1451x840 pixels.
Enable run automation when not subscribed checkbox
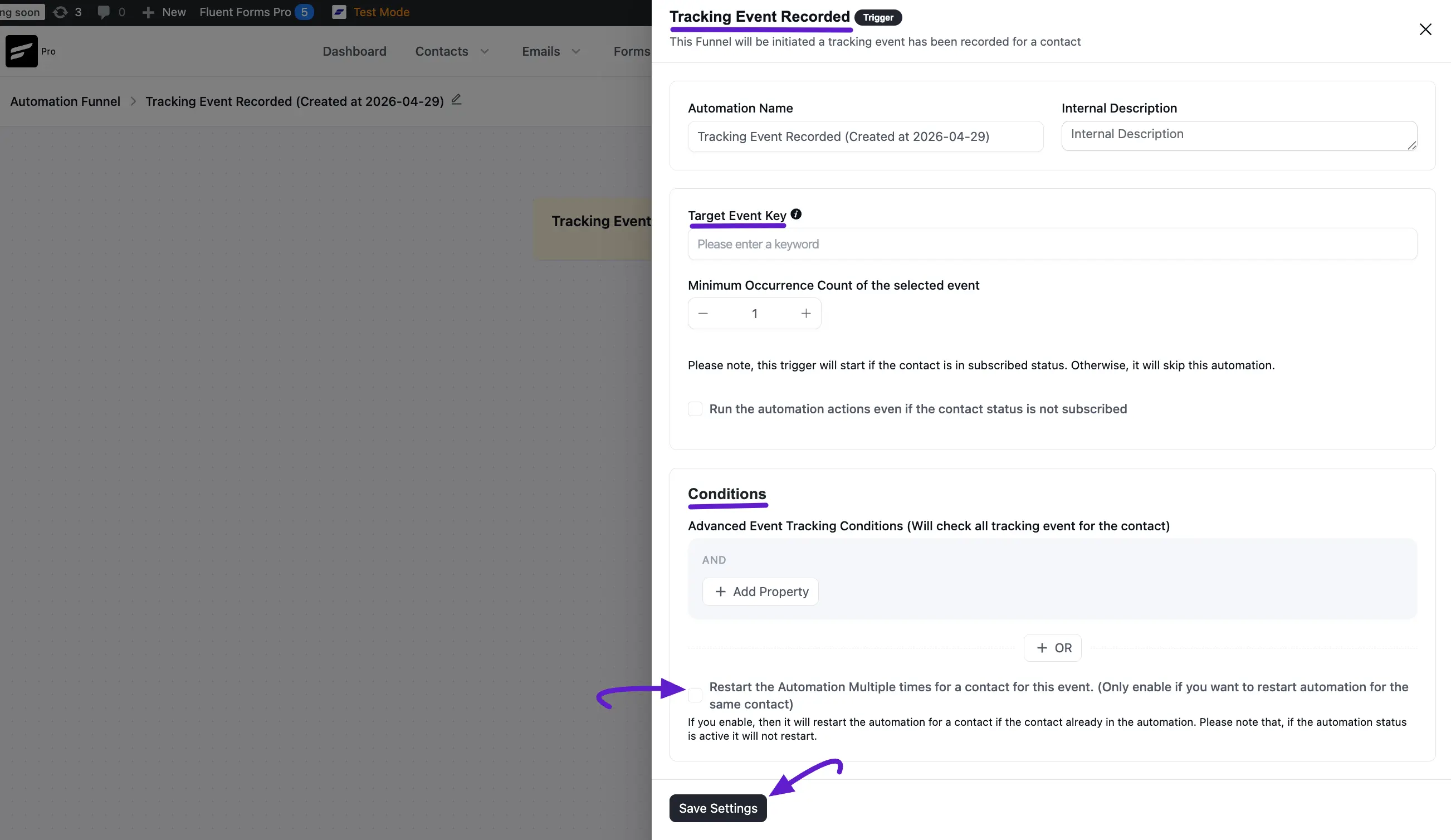coord(695,409)
